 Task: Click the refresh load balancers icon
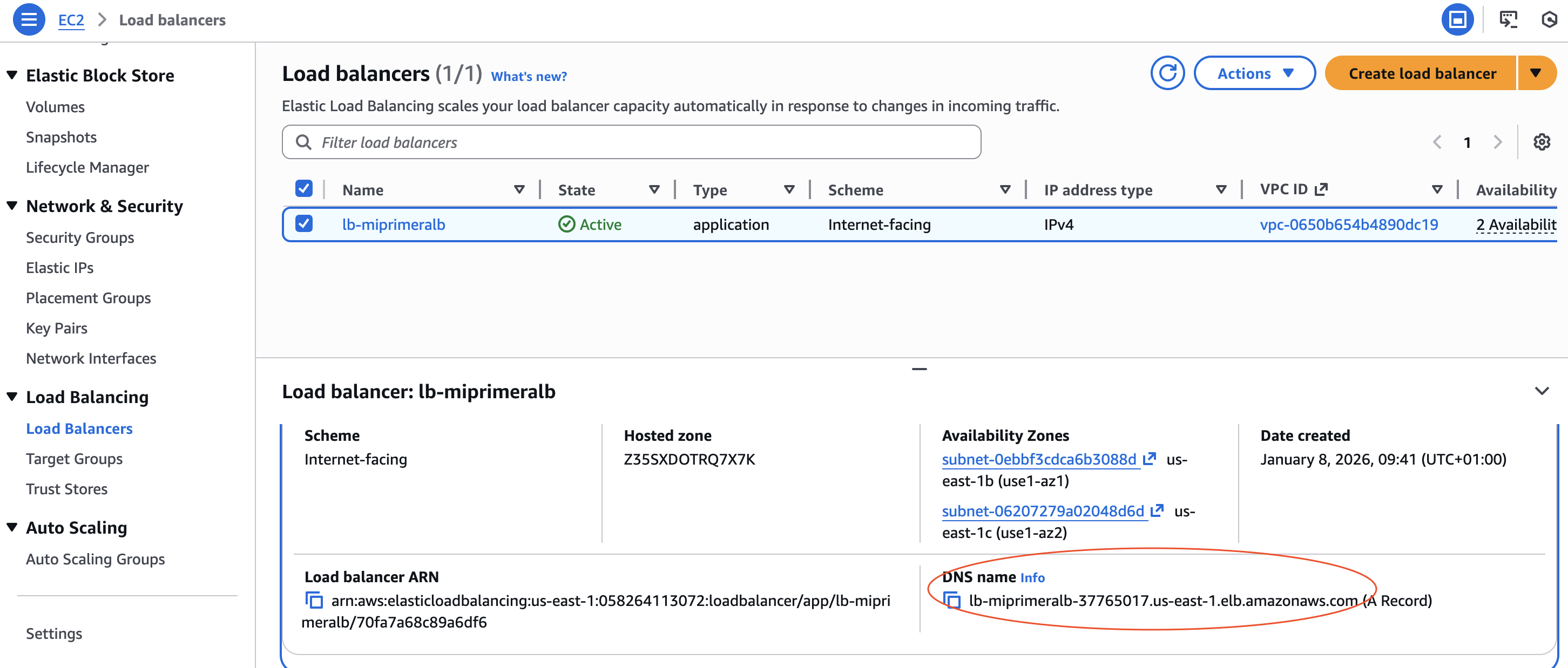pos(1167,73)
